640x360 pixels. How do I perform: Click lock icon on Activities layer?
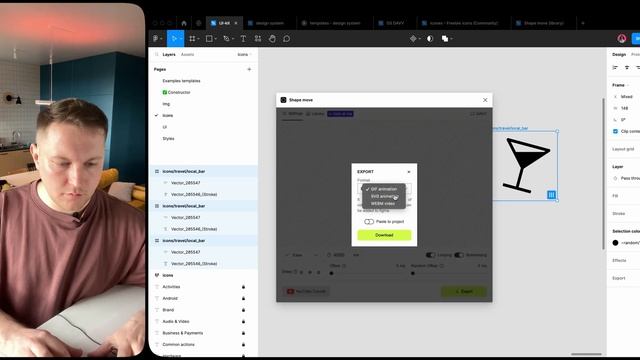(243, 287)
